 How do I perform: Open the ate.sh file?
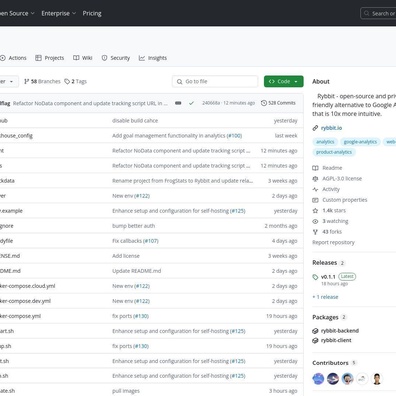point(8,391)
